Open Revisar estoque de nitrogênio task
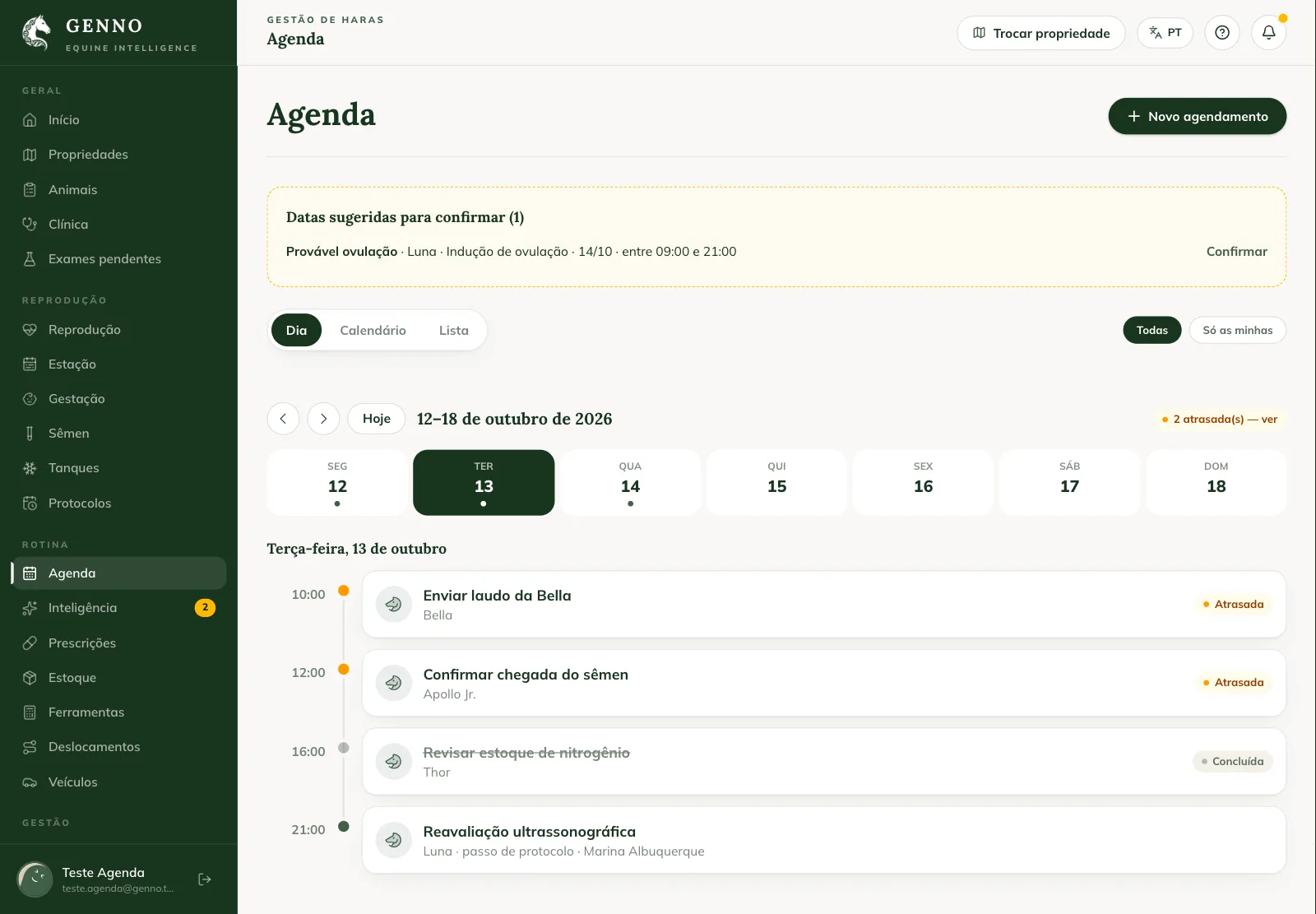 tap(824, 762)
